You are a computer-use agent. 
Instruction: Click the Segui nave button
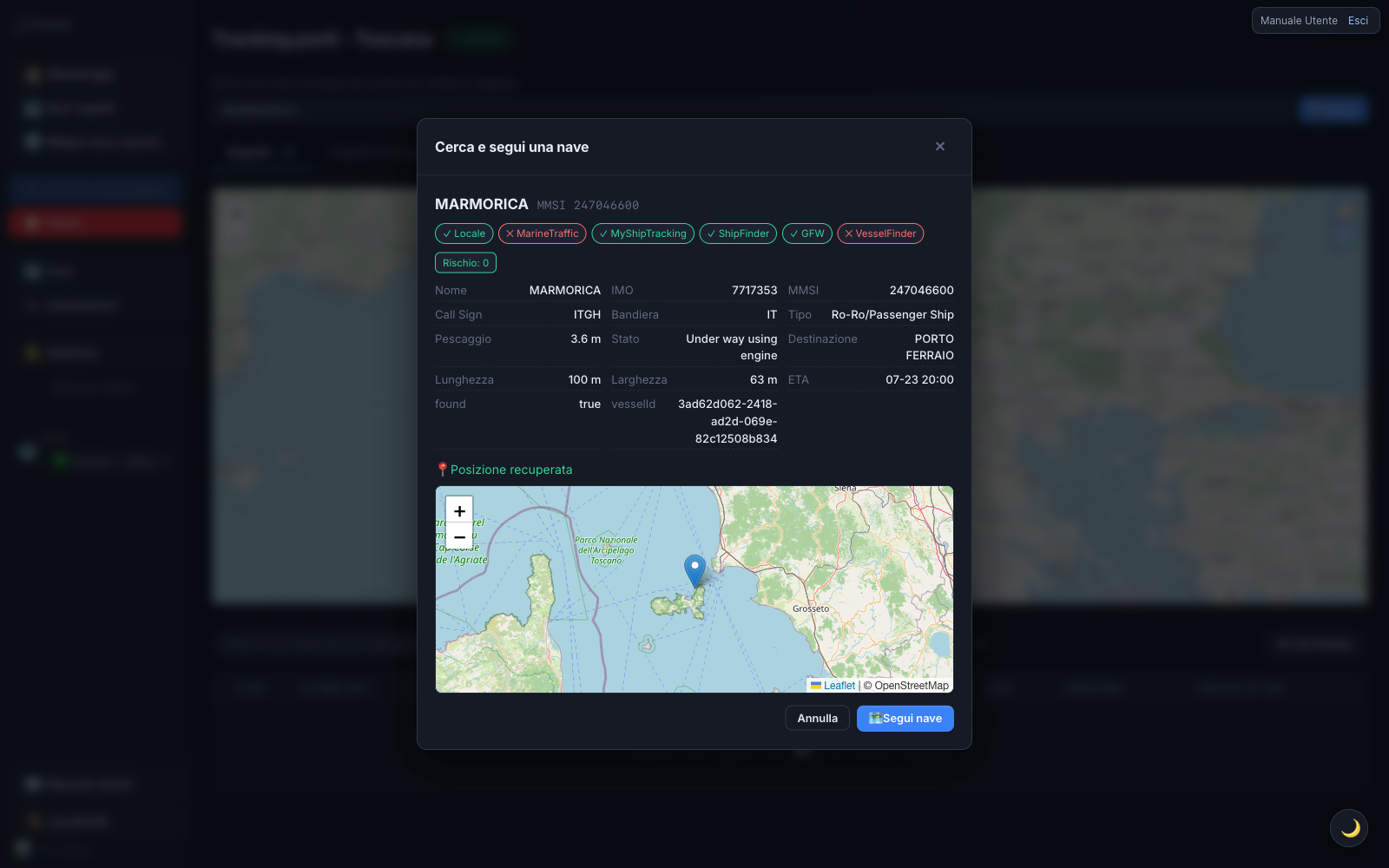(x=905, y=719)
